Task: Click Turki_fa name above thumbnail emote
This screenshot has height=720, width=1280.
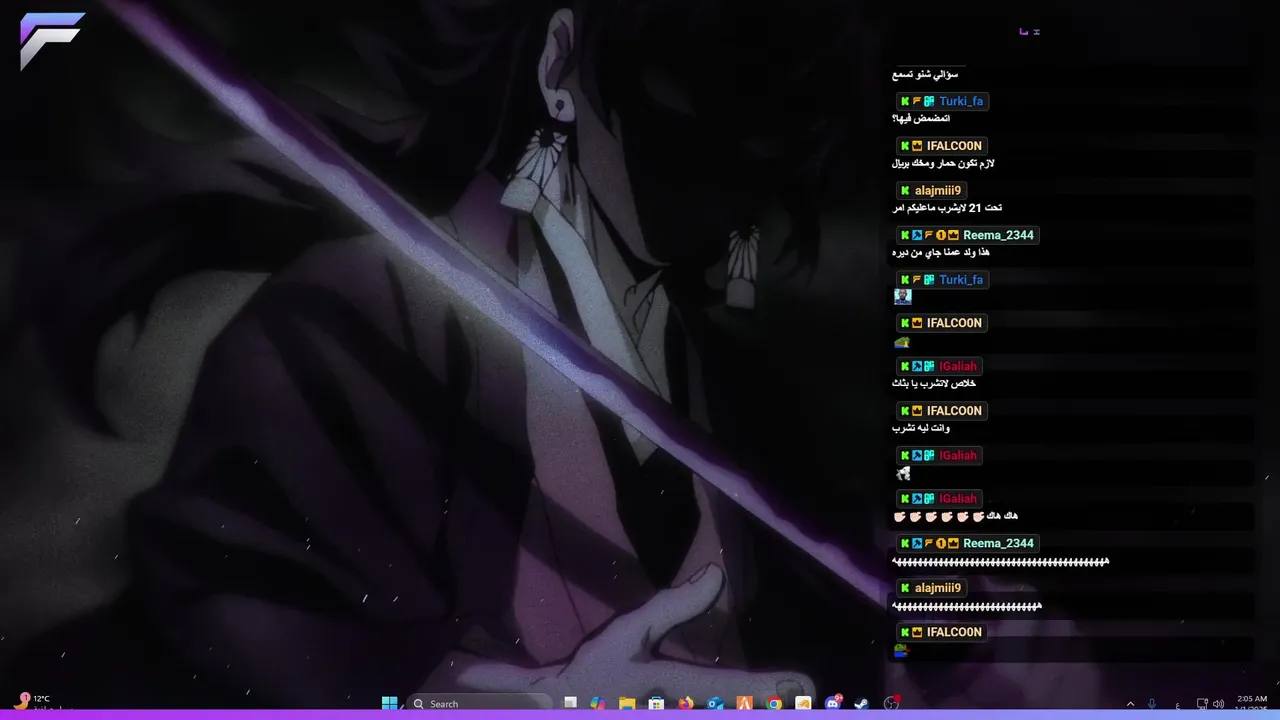Action: pyautogui.click(x=961, y=280)
